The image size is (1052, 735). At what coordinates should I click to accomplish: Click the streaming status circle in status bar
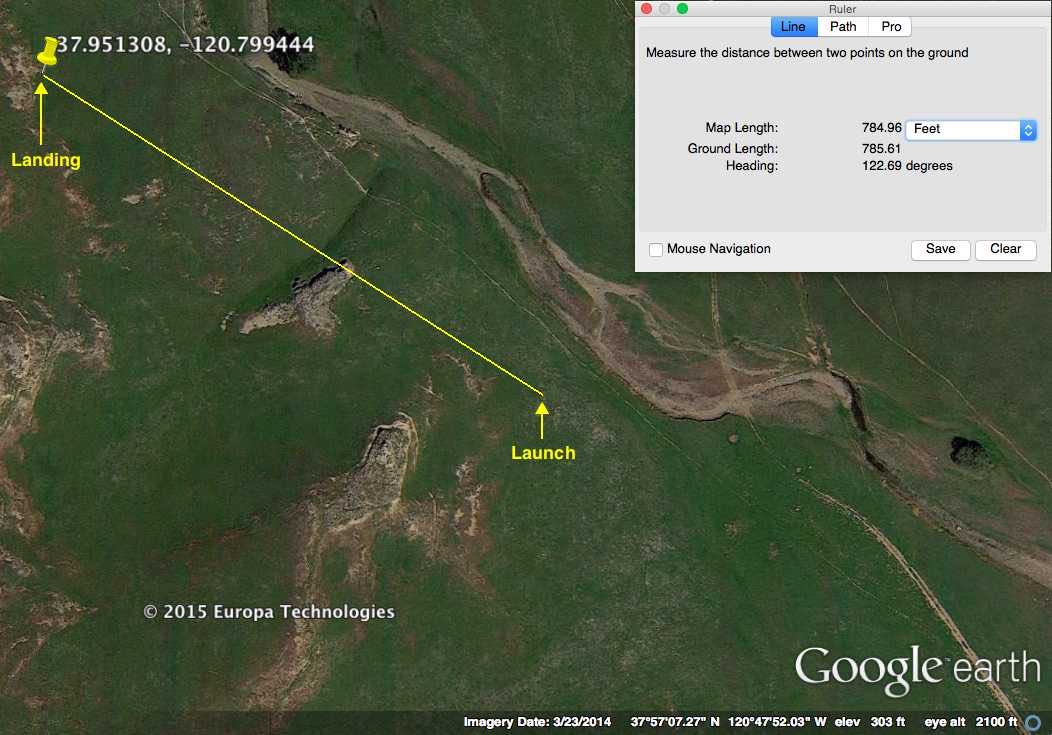(1033, 722)
